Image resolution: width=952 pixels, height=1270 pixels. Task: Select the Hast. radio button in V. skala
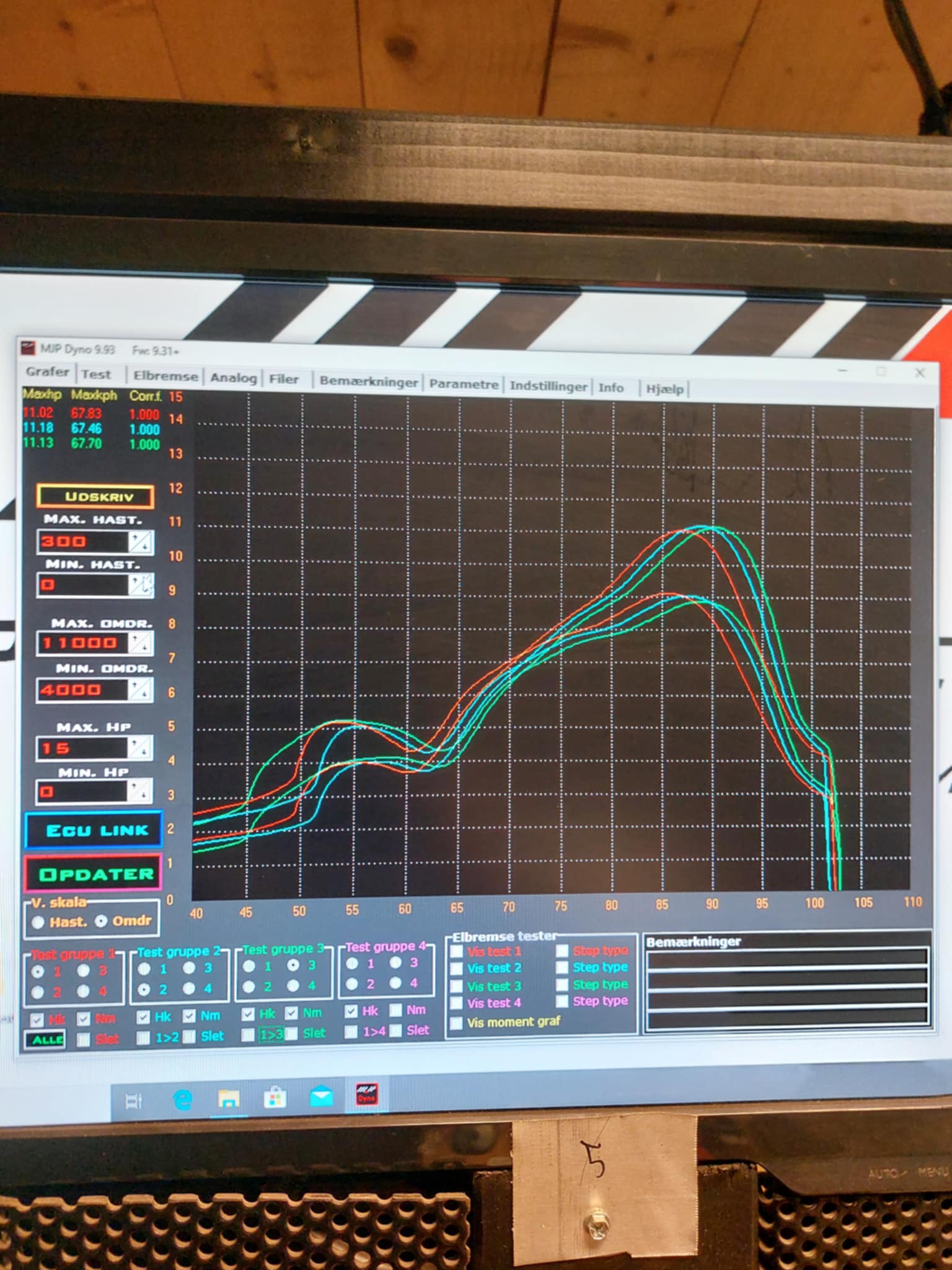click(x=38, y=922)
